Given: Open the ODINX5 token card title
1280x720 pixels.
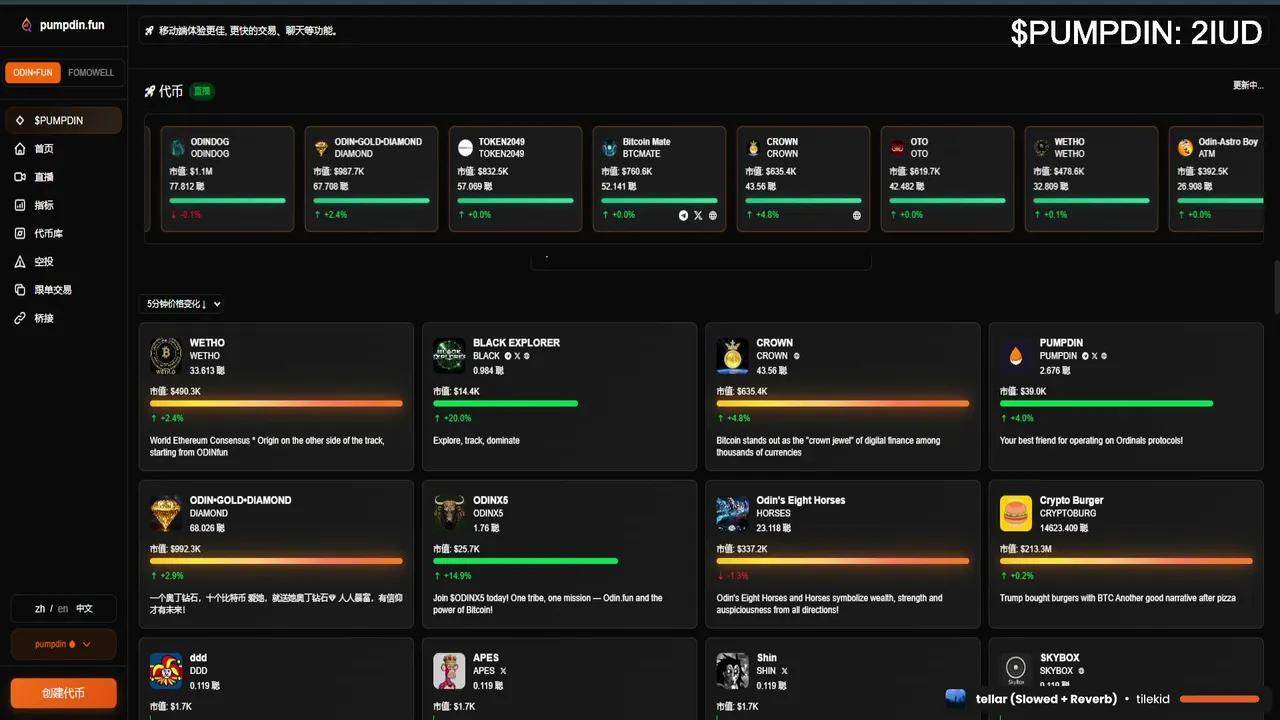Looking at the screenshot, I should click(491, 500).
